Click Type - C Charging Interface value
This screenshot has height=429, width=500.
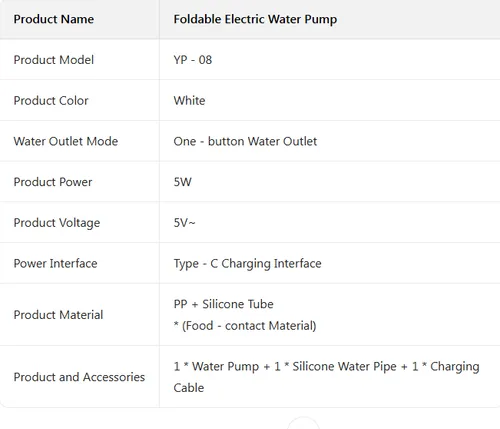pyautogui.click(x=247, y=264)
